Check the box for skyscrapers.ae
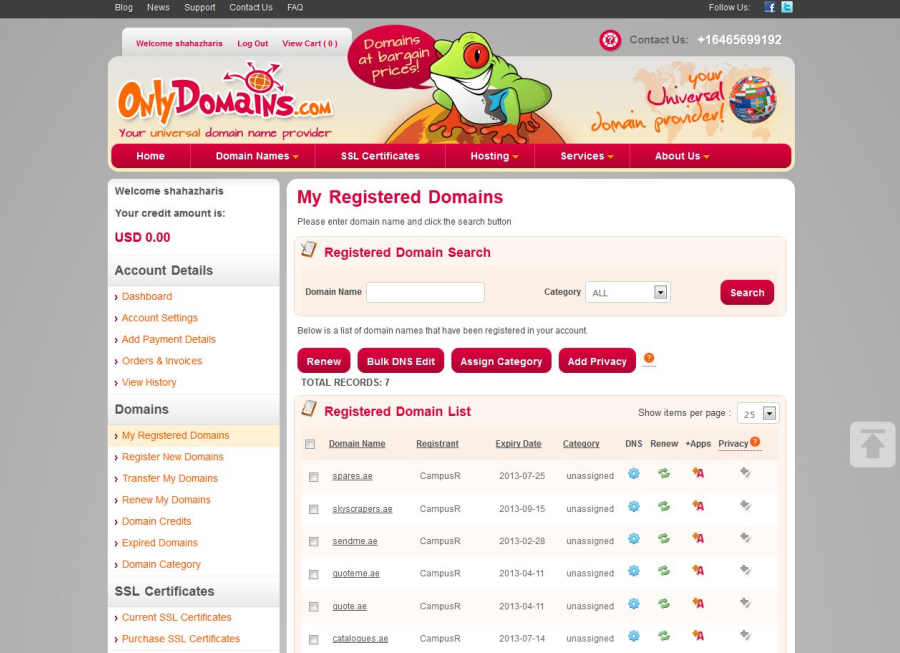The height and width of the screenshot is (653, 900). (313, 509)
